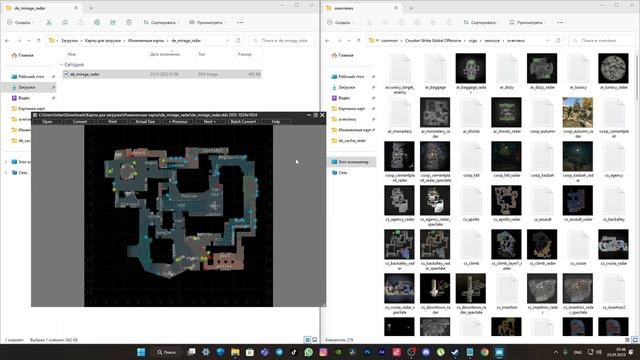Viewport: 640px width, 360px height.
Task: Click Open in the DDS viewer menu
Action: point(47,122)
